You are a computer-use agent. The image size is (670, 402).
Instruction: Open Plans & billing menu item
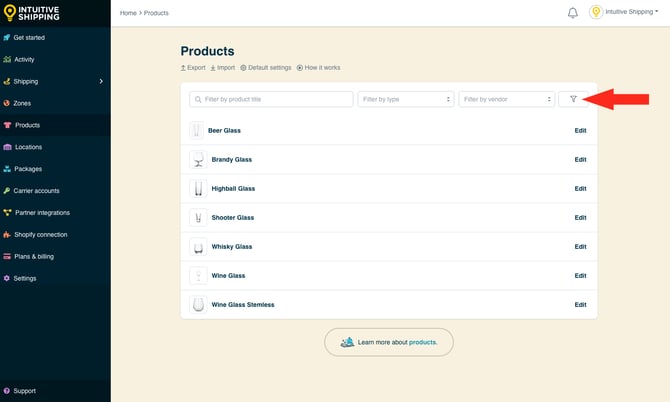34,256
